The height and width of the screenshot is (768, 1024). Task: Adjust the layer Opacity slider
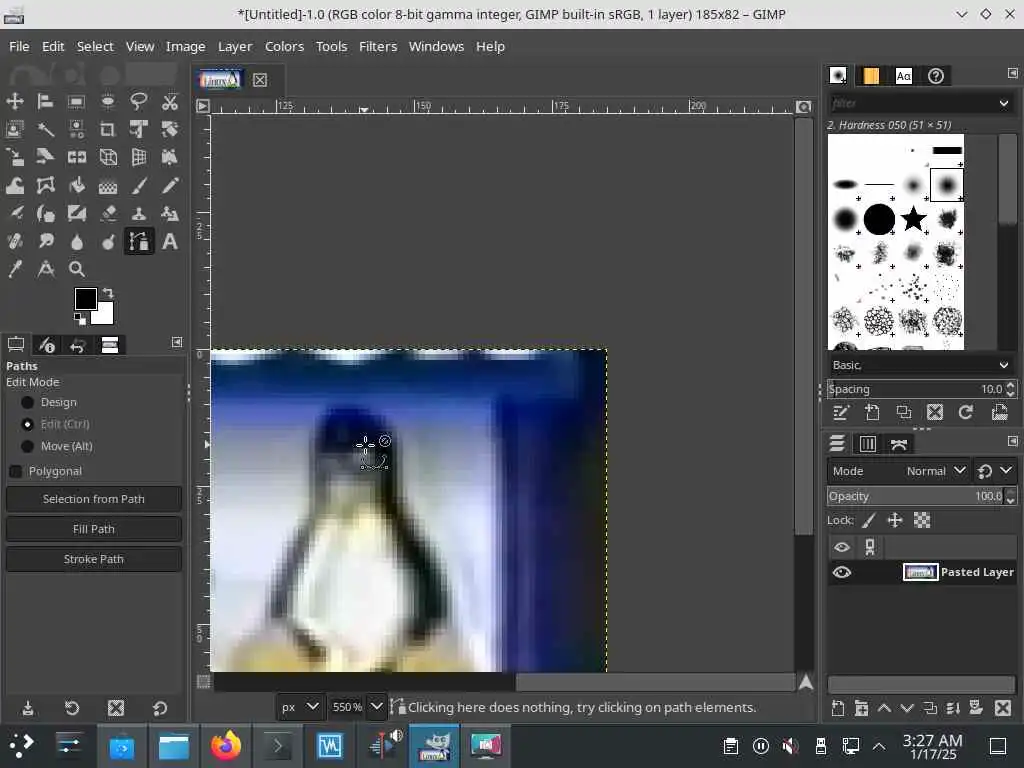click(x=916, y=496)
